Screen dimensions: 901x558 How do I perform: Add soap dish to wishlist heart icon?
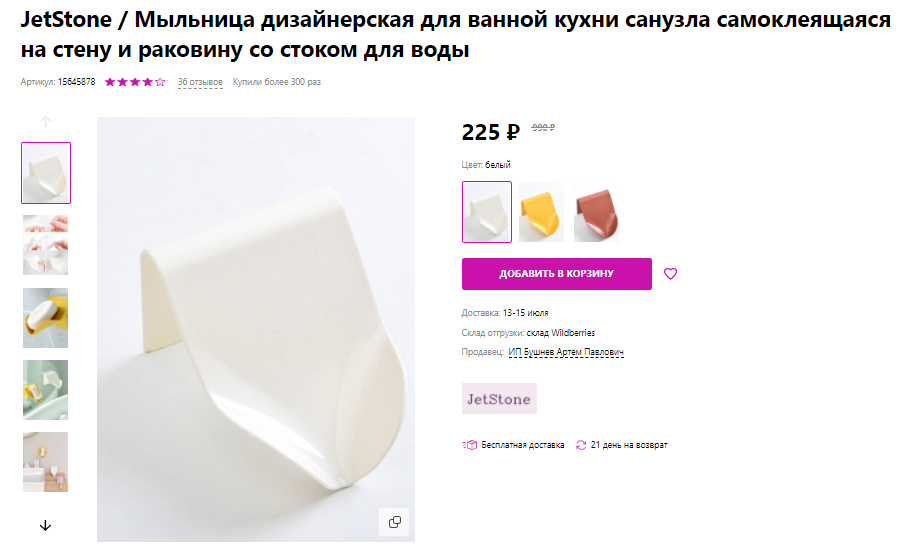point(670,274)
